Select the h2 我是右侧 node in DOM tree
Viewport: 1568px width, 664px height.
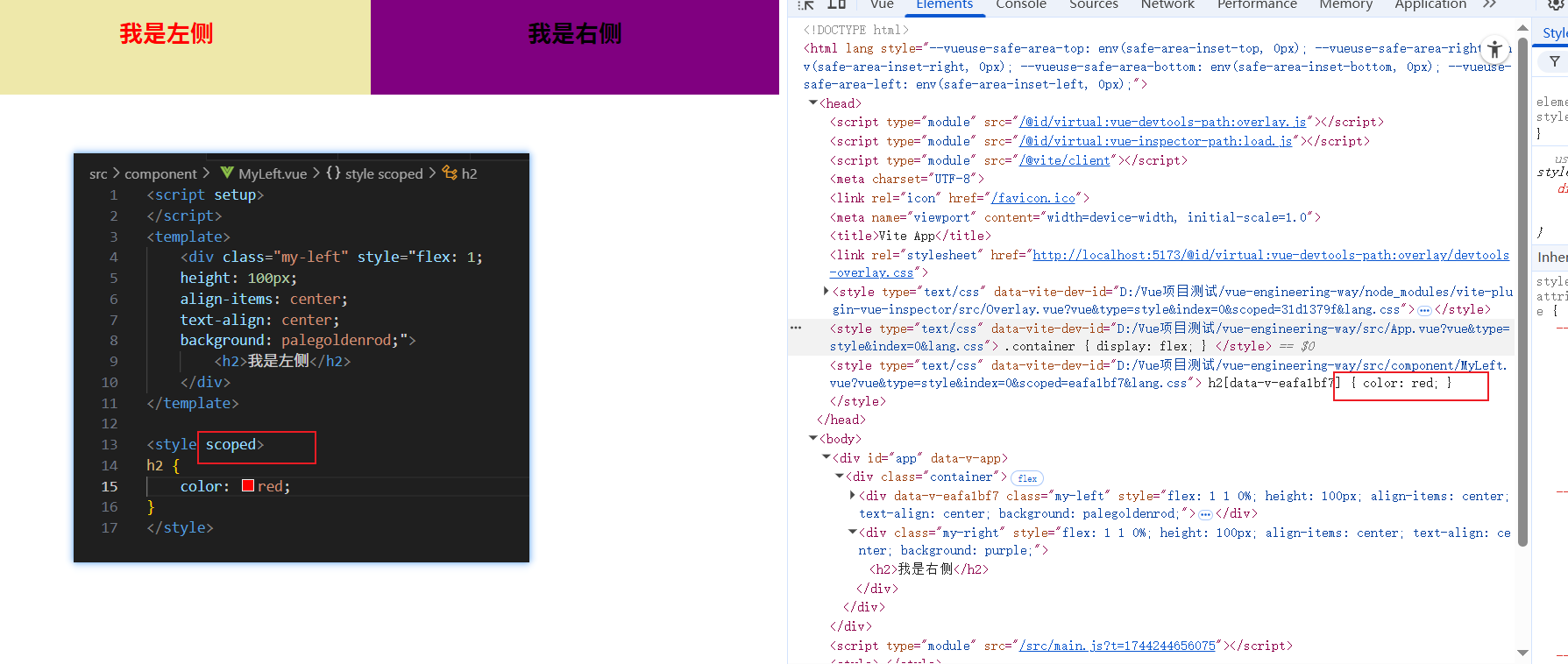click(929, 569)
